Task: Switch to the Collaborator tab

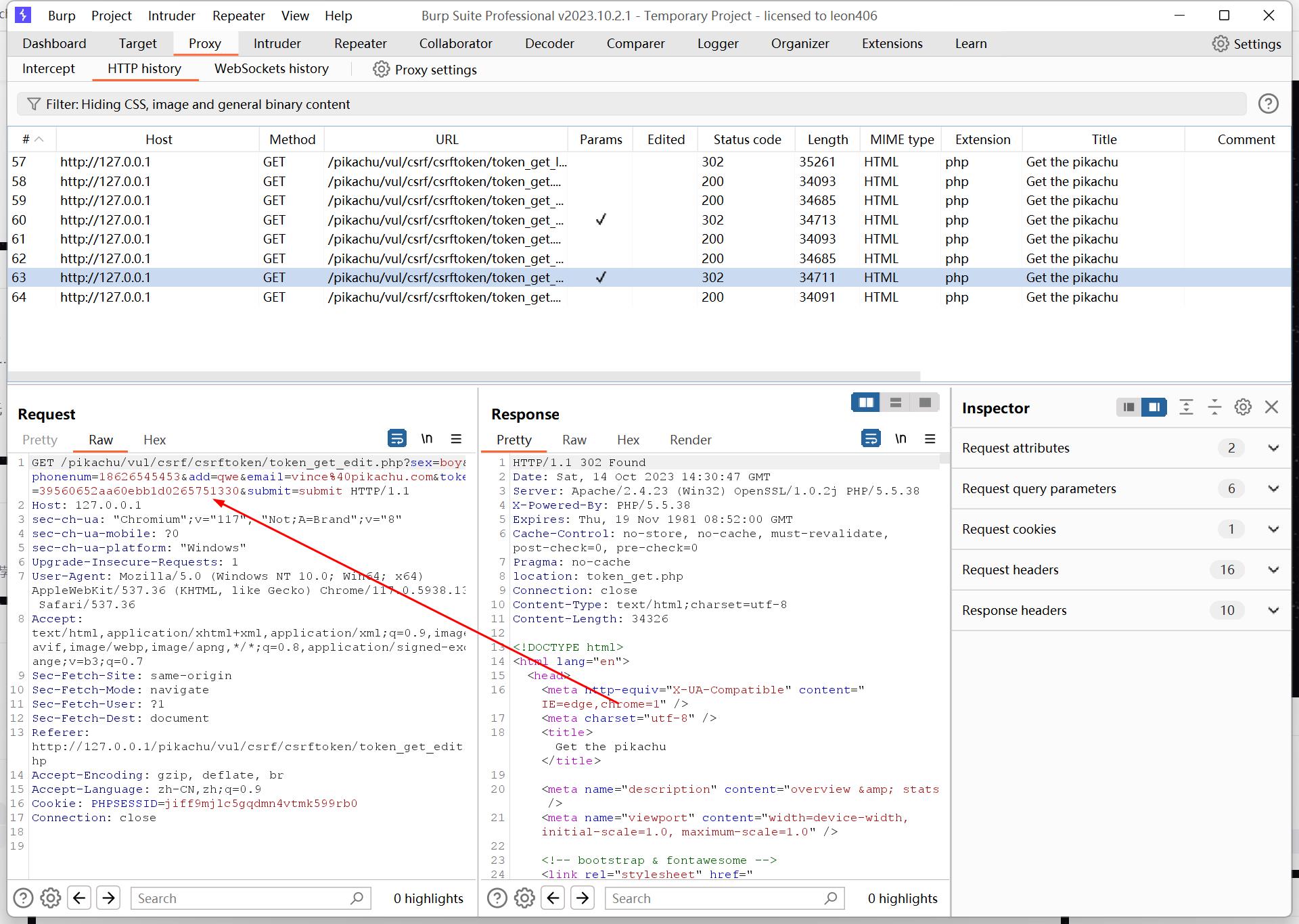Action: (455, 43)
